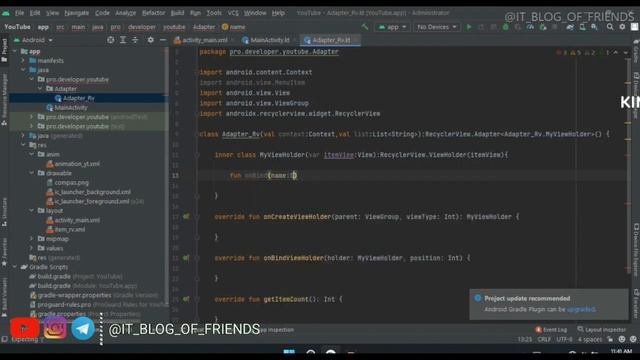Click Select Opened File target icon
Screen dimensions: 640x360
tap(111, 40)
